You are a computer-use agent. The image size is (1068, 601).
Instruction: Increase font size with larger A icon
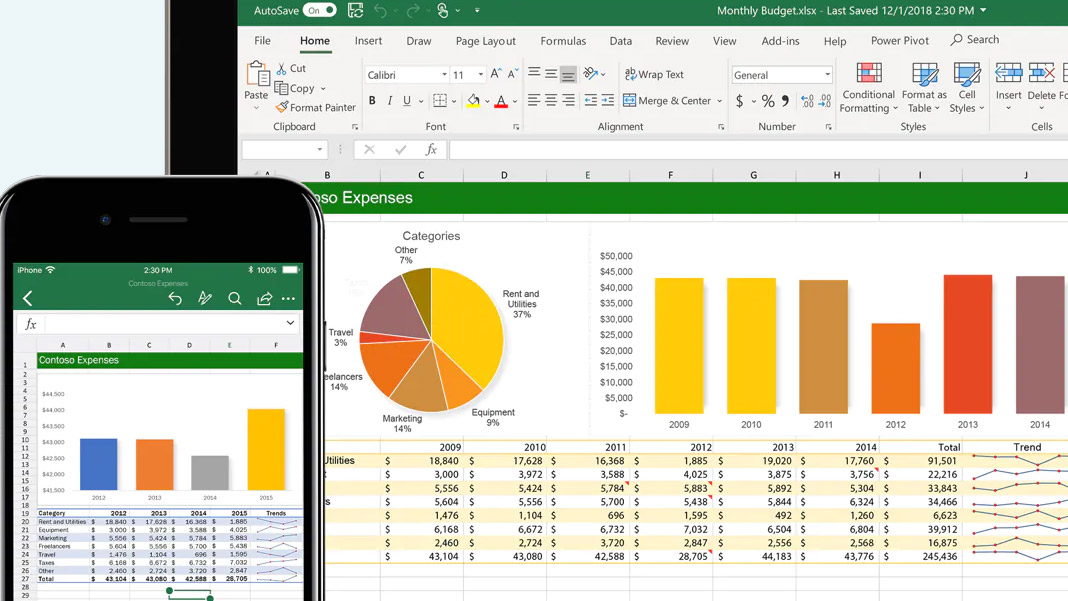[496, 74]
